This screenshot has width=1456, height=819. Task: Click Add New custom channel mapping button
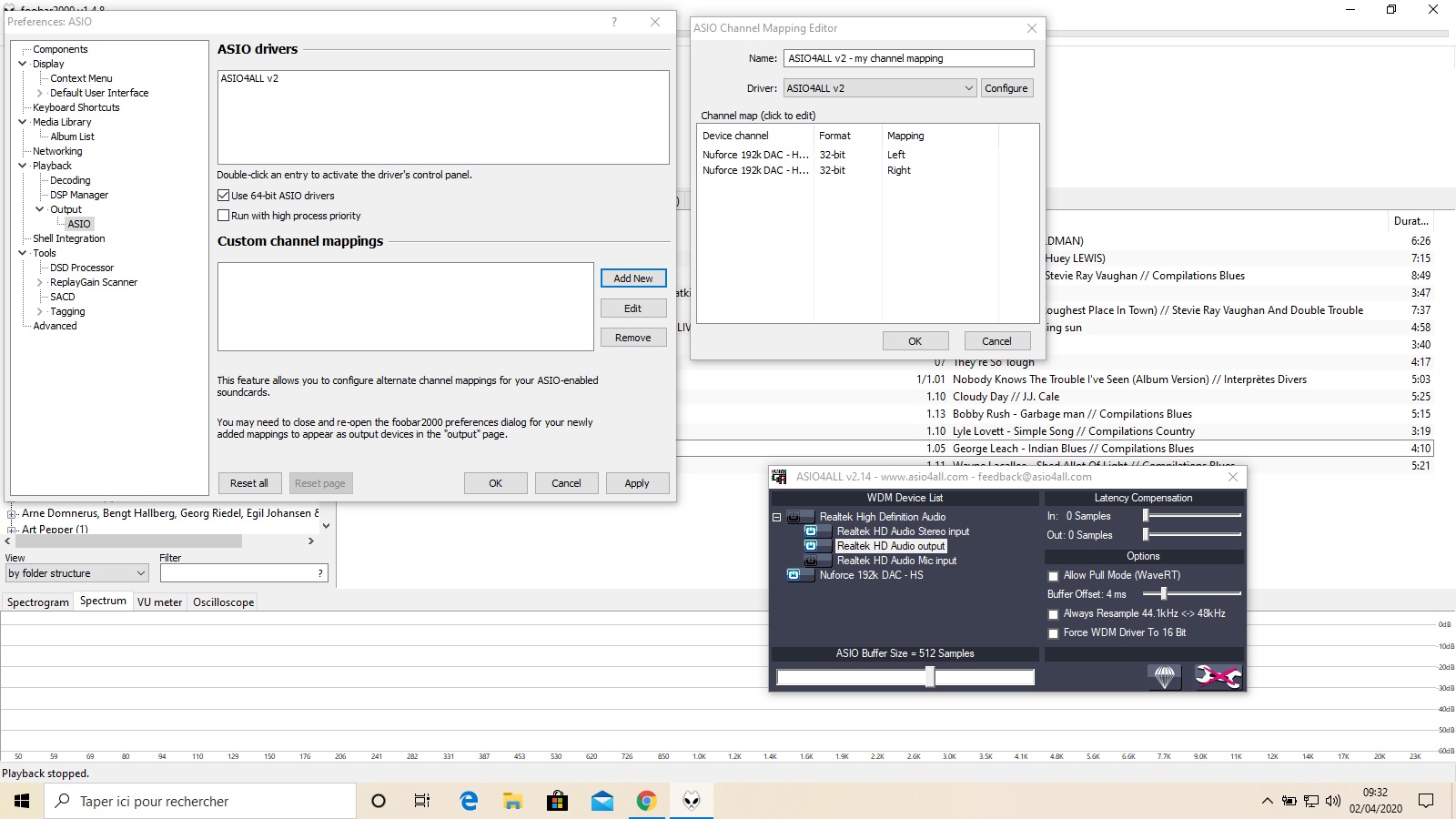point(633,278)
